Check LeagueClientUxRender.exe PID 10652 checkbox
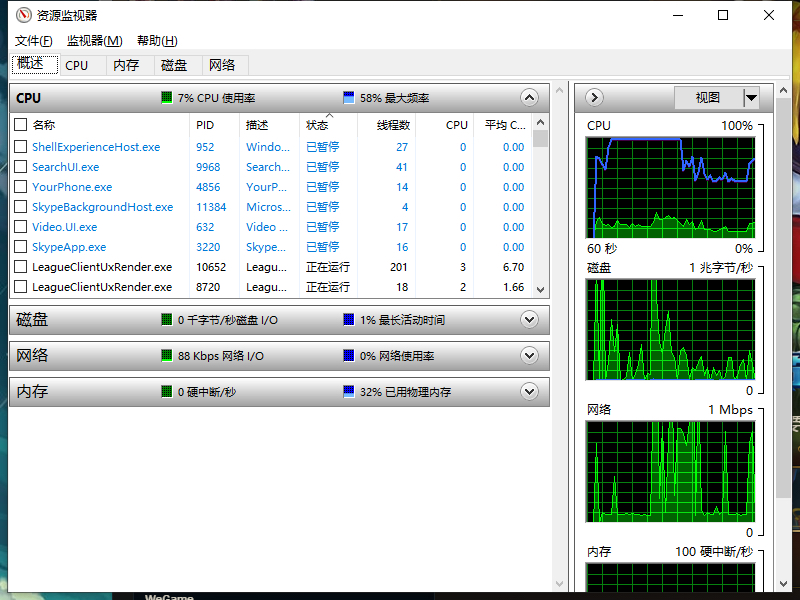This screenshot has width=800, height=600. [x=20, y=267]
